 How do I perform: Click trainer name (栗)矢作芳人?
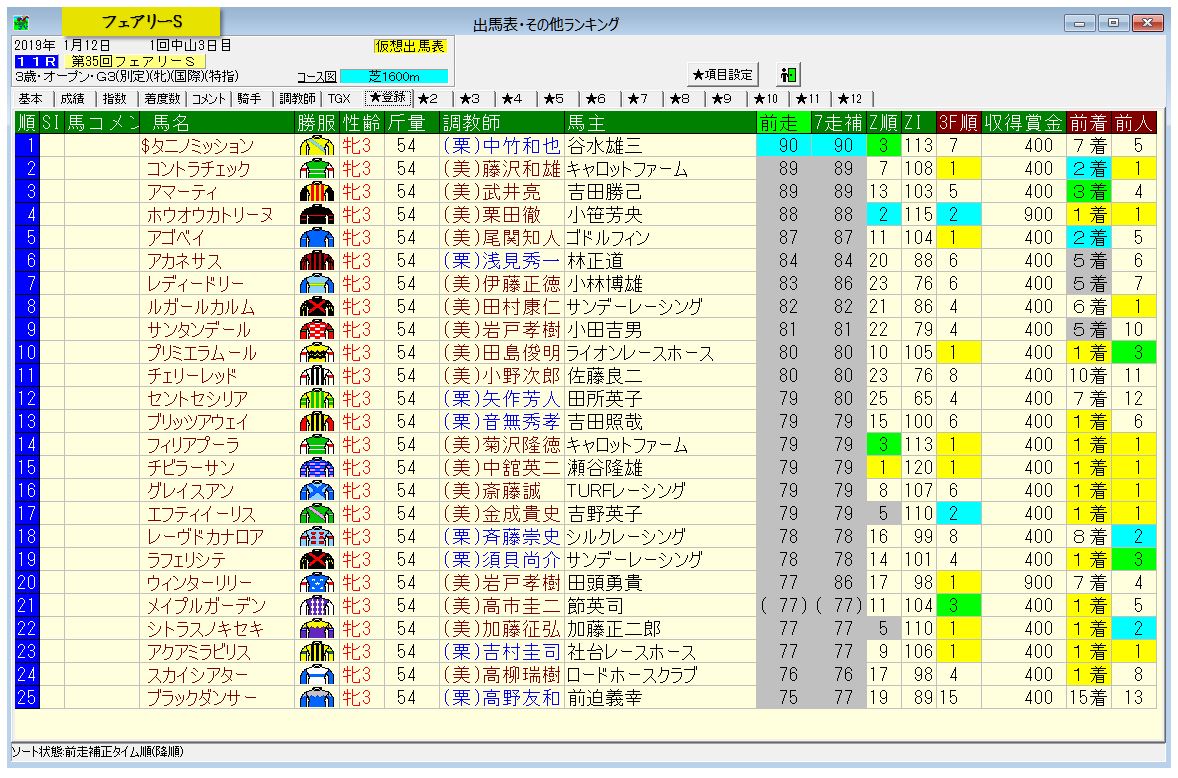pyautogui.click(x=502, y=399)
